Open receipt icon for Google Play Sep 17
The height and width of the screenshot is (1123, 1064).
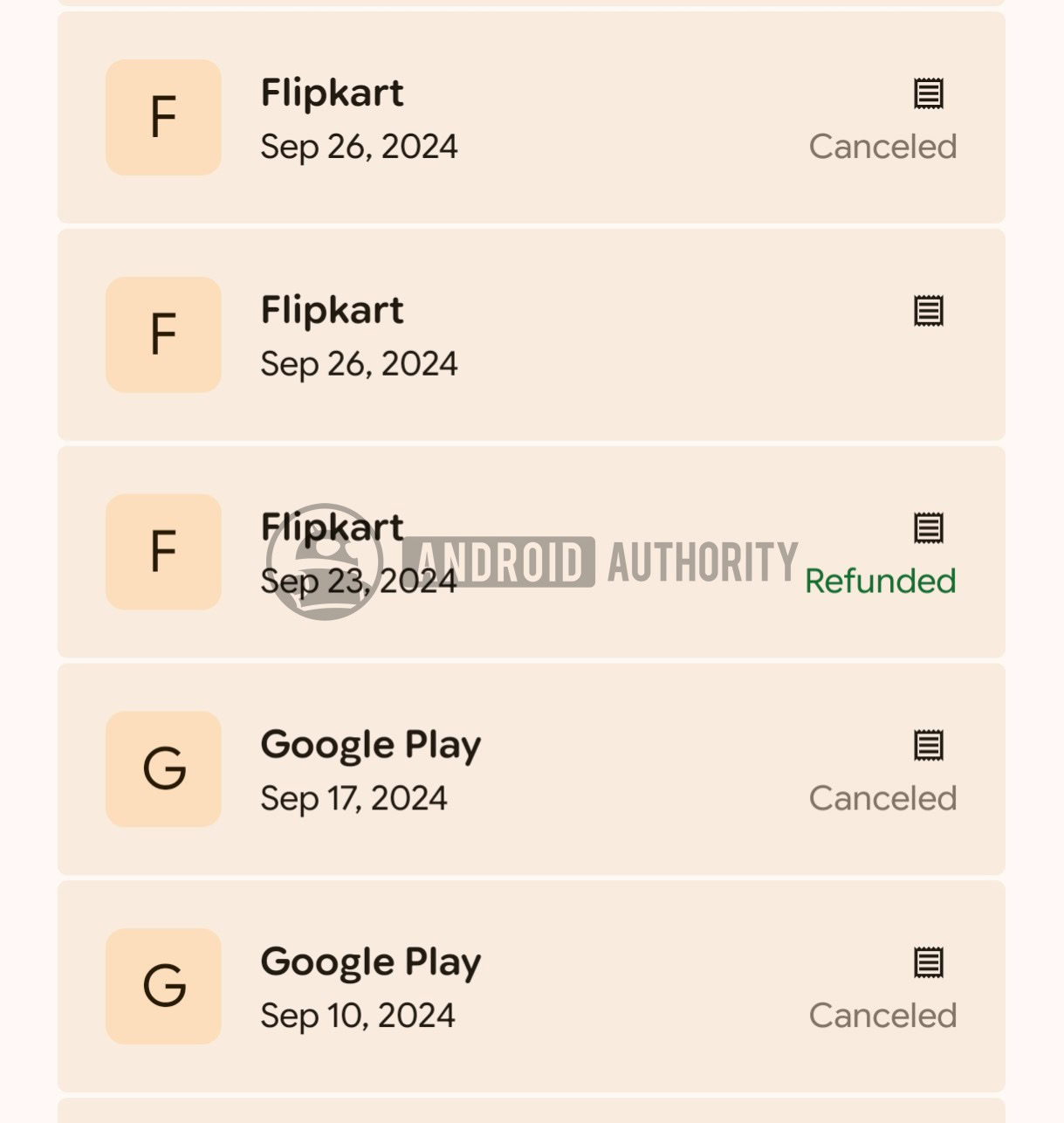pos(929,746)
